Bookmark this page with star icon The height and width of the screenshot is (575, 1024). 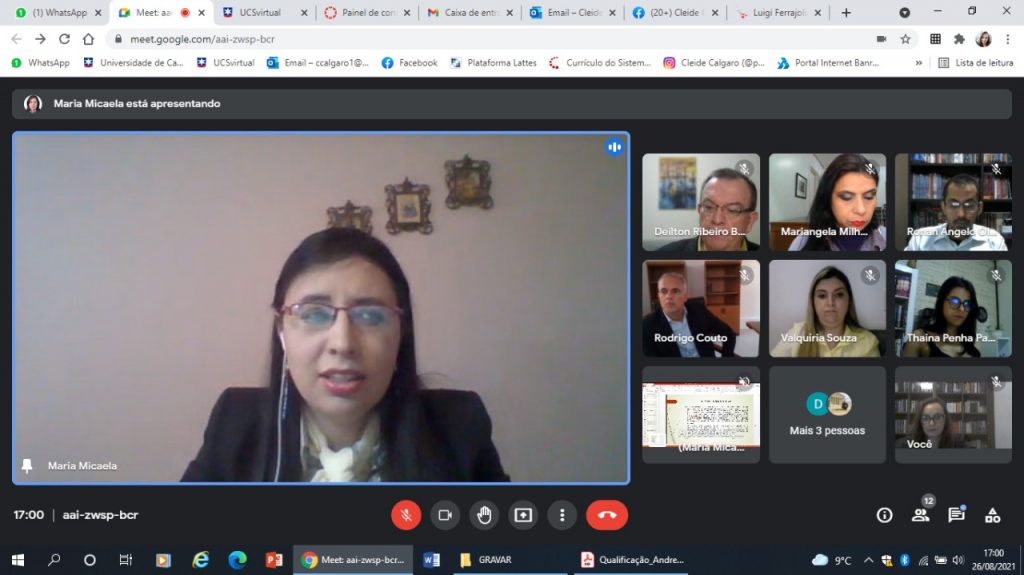pos(905,39)
